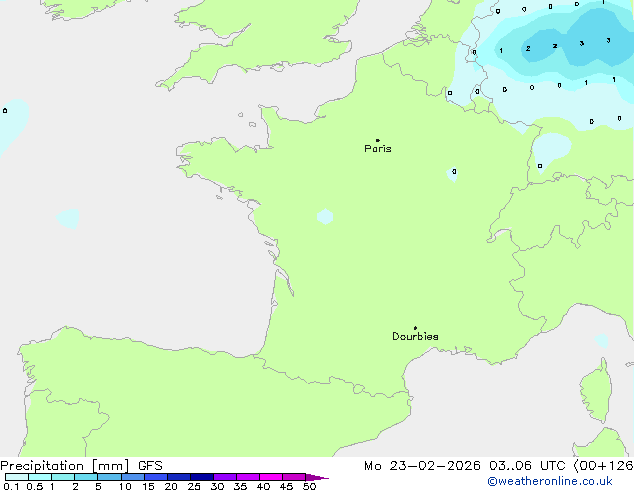Click the legend swatch between 40 and 45
Screen dimensions: 634x490
click(271, 477)
